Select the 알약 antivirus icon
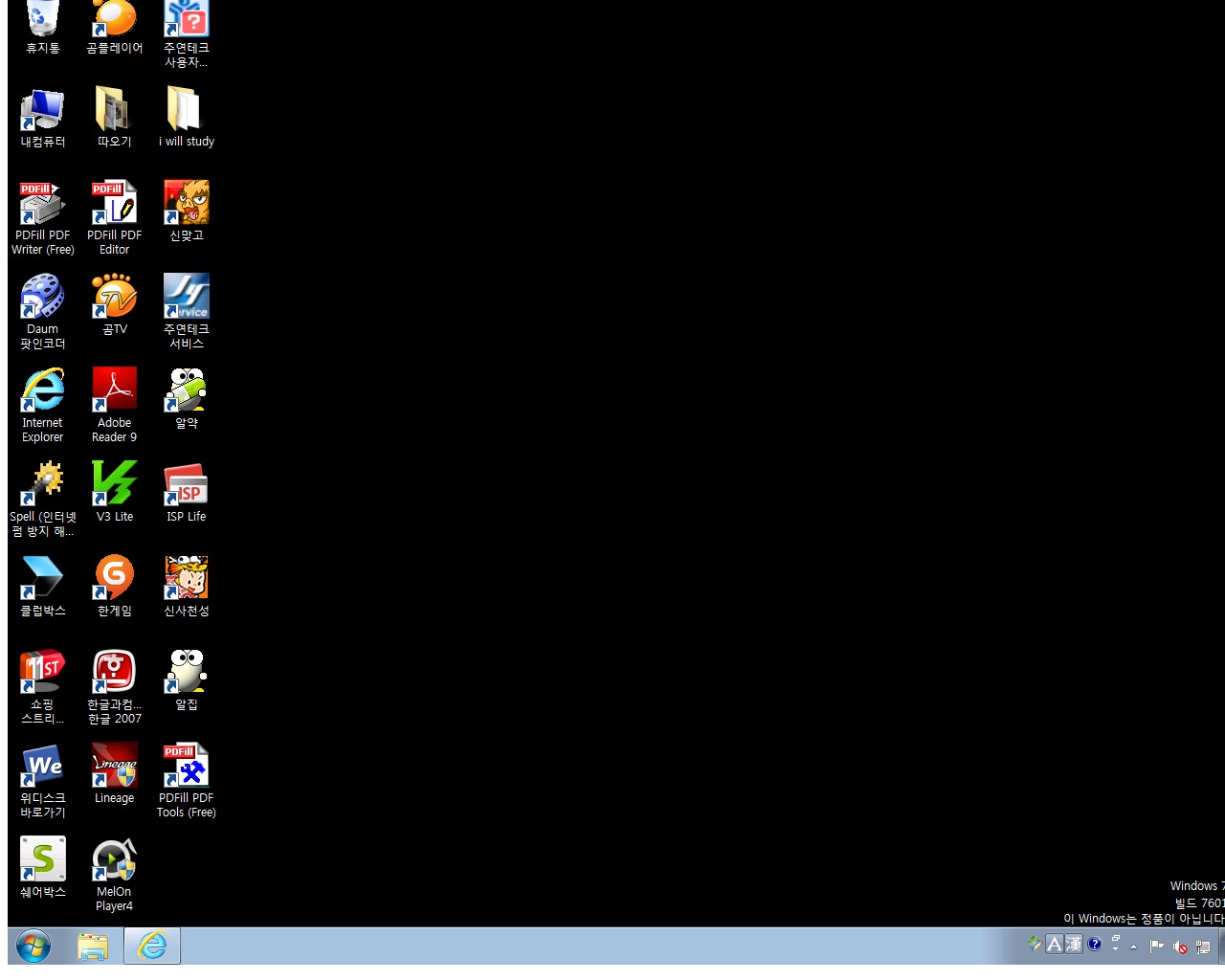This screenshot has width=1225, height=980. click(x=186, y=398)
